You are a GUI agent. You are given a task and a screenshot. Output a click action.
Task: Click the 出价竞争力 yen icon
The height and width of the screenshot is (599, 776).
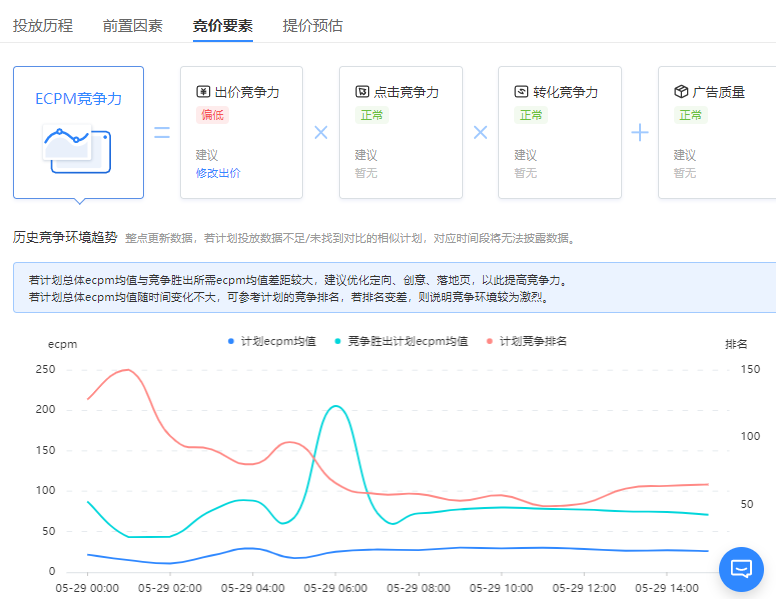point(203,92)
